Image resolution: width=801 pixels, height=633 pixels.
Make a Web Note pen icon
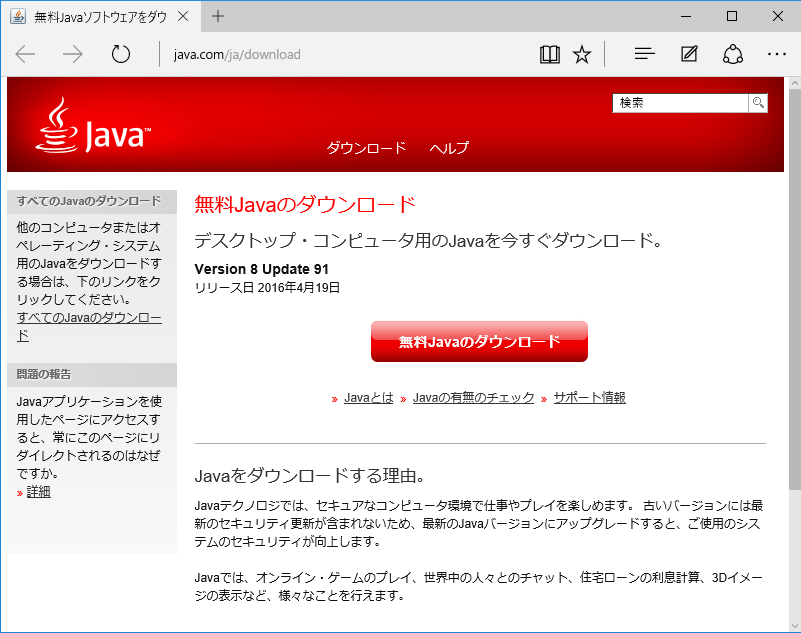pos(689,54)
